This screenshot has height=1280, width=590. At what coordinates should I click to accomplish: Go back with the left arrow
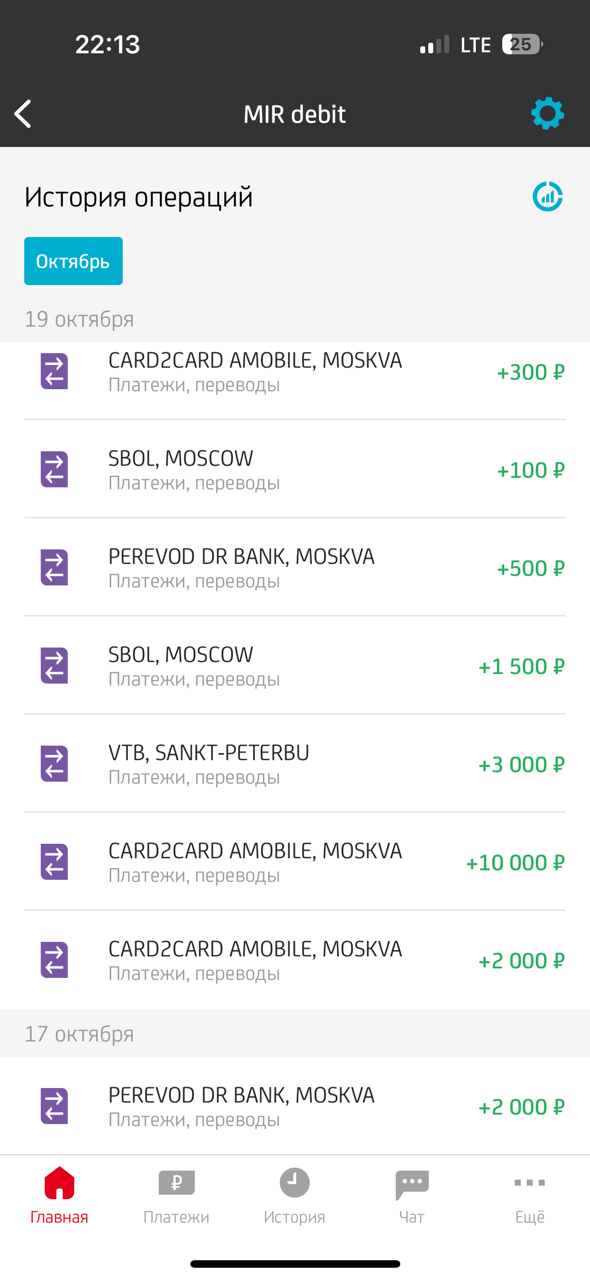click(x=22, y=113)
